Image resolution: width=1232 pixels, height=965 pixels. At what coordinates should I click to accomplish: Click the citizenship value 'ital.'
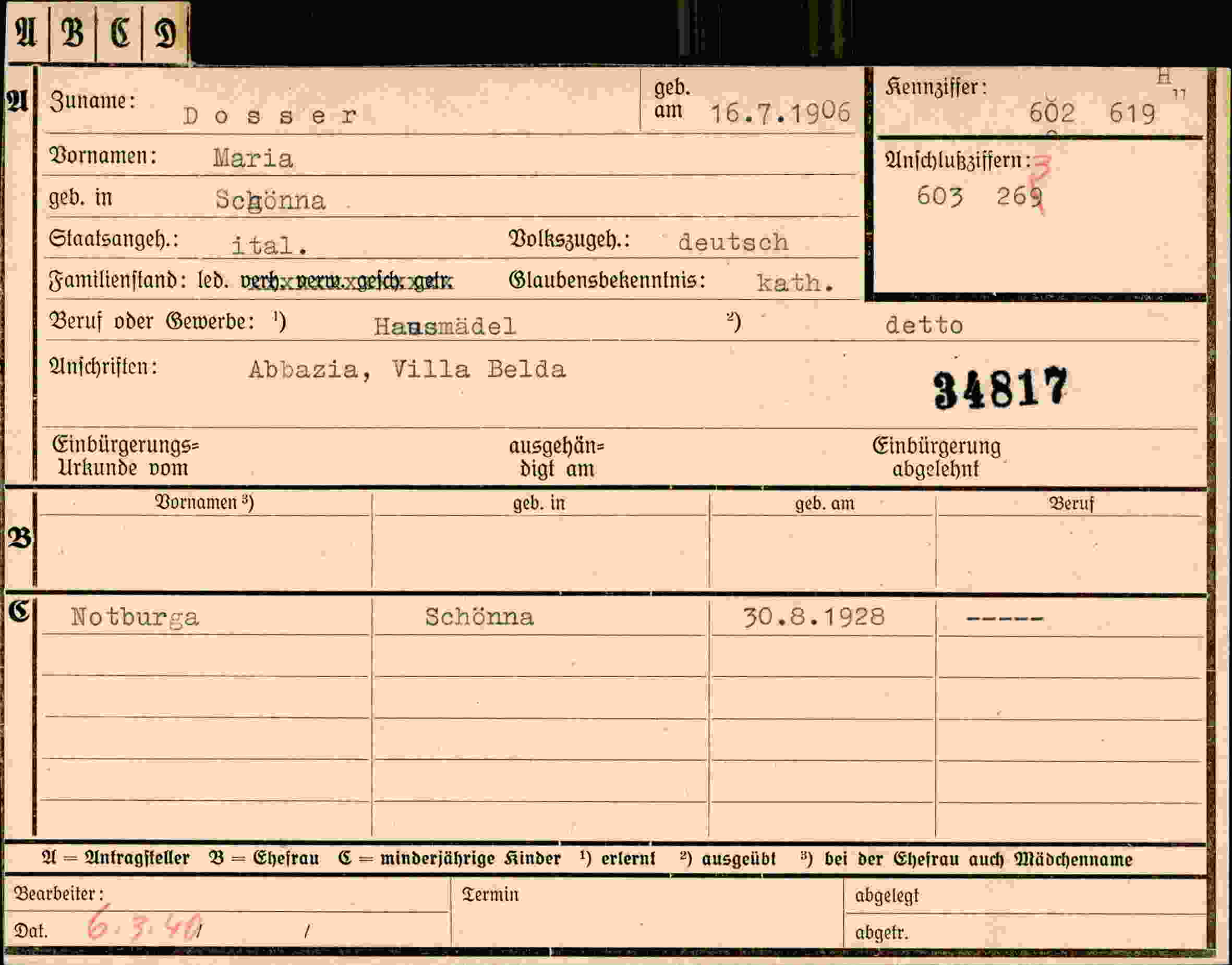[270, 246]
